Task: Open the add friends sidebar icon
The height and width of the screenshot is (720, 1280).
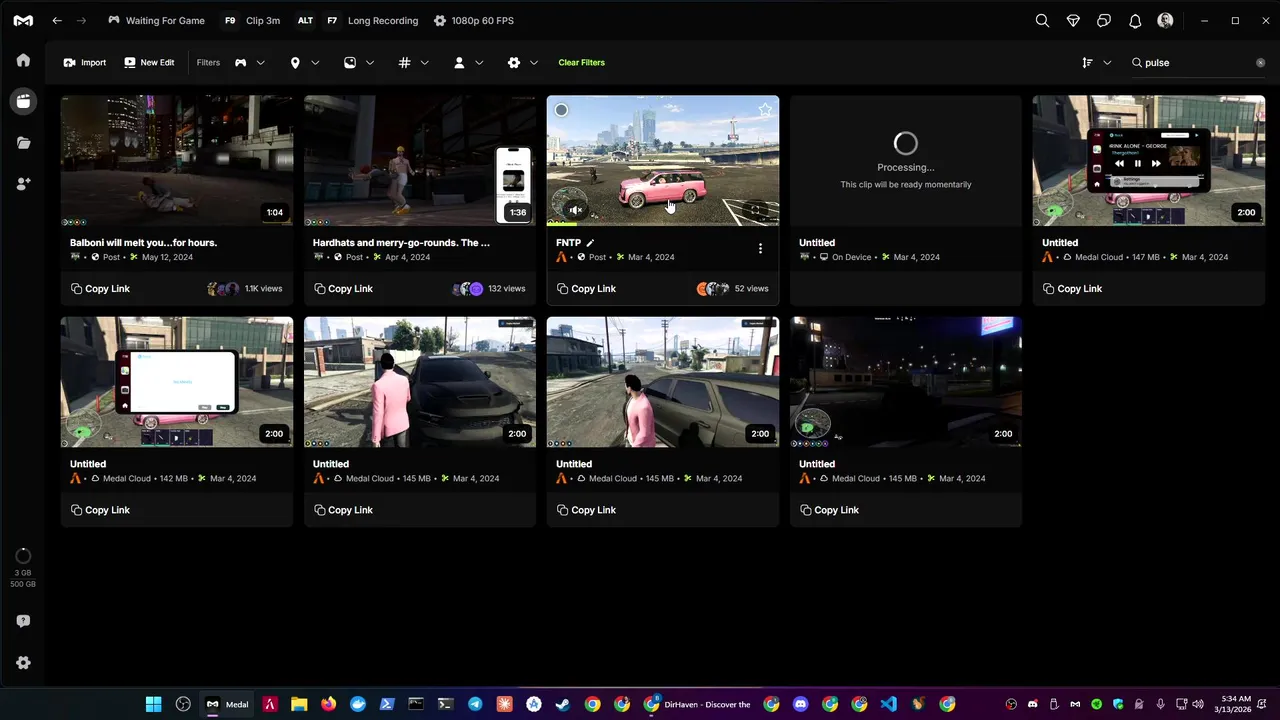Action: [23, 184]
